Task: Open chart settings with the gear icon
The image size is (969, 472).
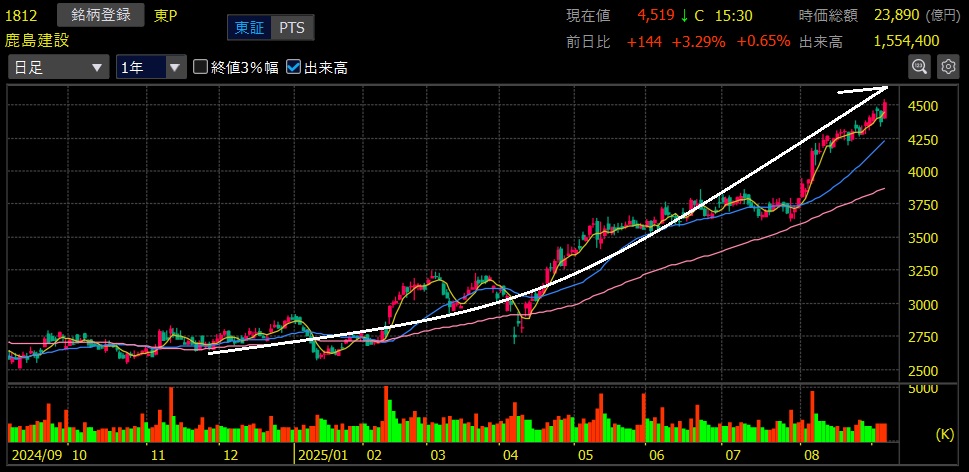Action: coord(948,67)
